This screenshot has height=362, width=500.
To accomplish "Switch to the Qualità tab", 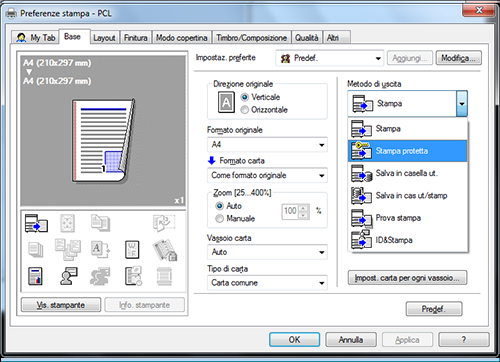I will coord(307,38).
